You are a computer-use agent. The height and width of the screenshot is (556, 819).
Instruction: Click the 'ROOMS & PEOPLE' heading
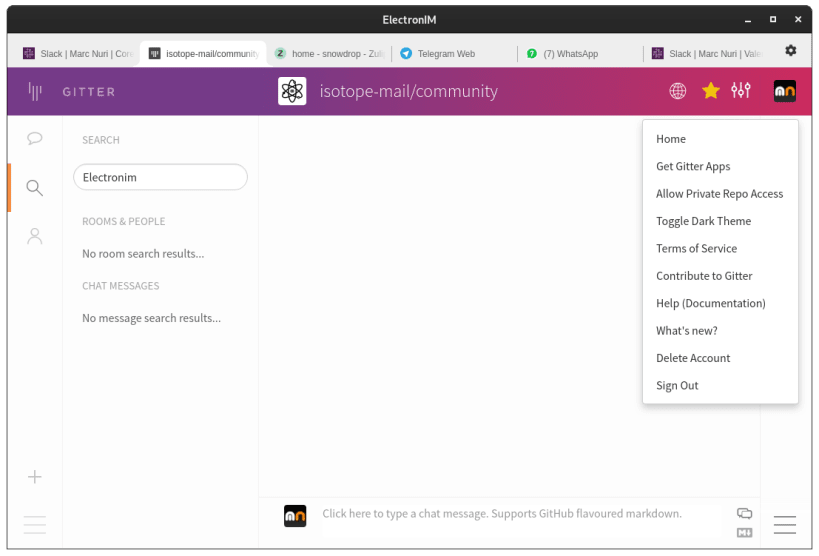[x=124, y=222]
